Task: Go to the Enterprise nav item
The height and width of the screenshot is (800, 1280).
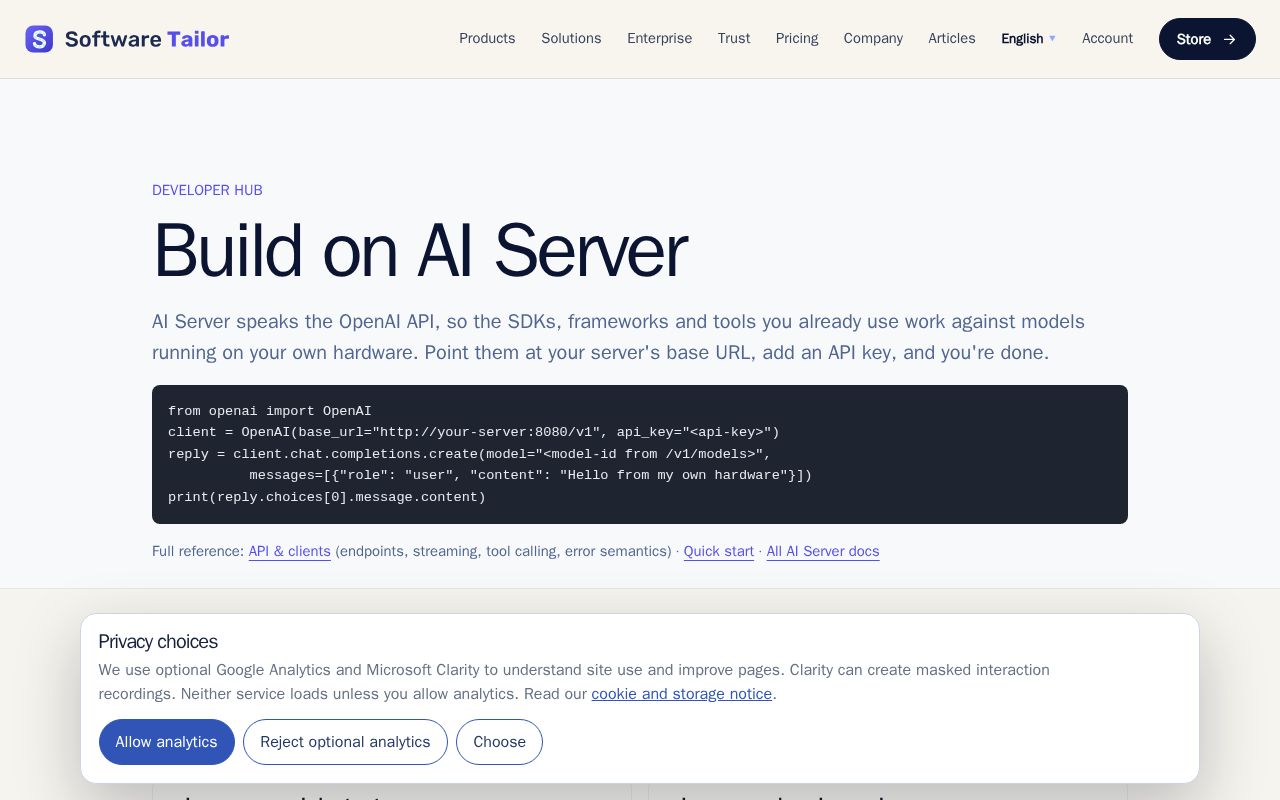Action: (659, 39)
